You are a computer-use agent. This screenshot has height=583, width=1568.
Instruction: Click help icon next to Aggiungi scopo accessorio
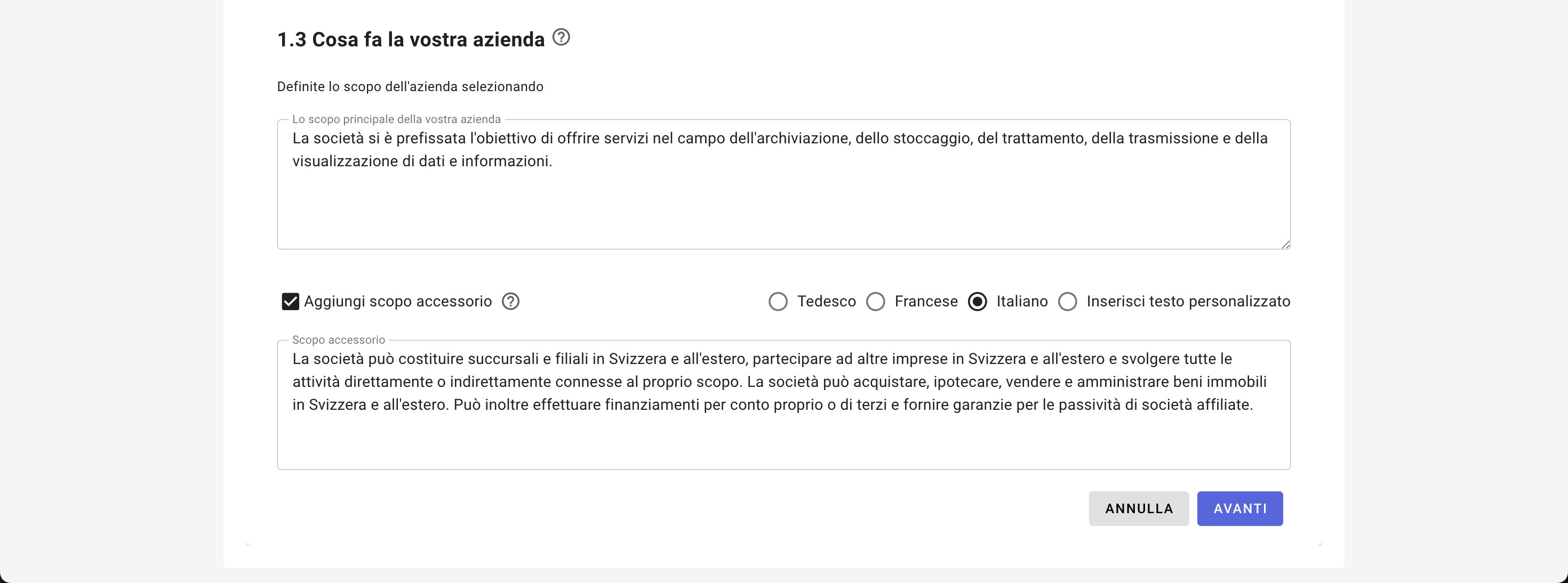pos(510,302)
